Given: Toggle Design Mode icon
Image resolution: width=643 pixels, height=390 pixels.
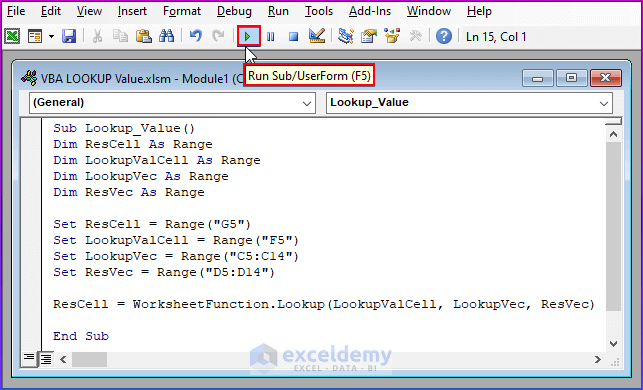Looking at the screenshot, I should point(317,36).
